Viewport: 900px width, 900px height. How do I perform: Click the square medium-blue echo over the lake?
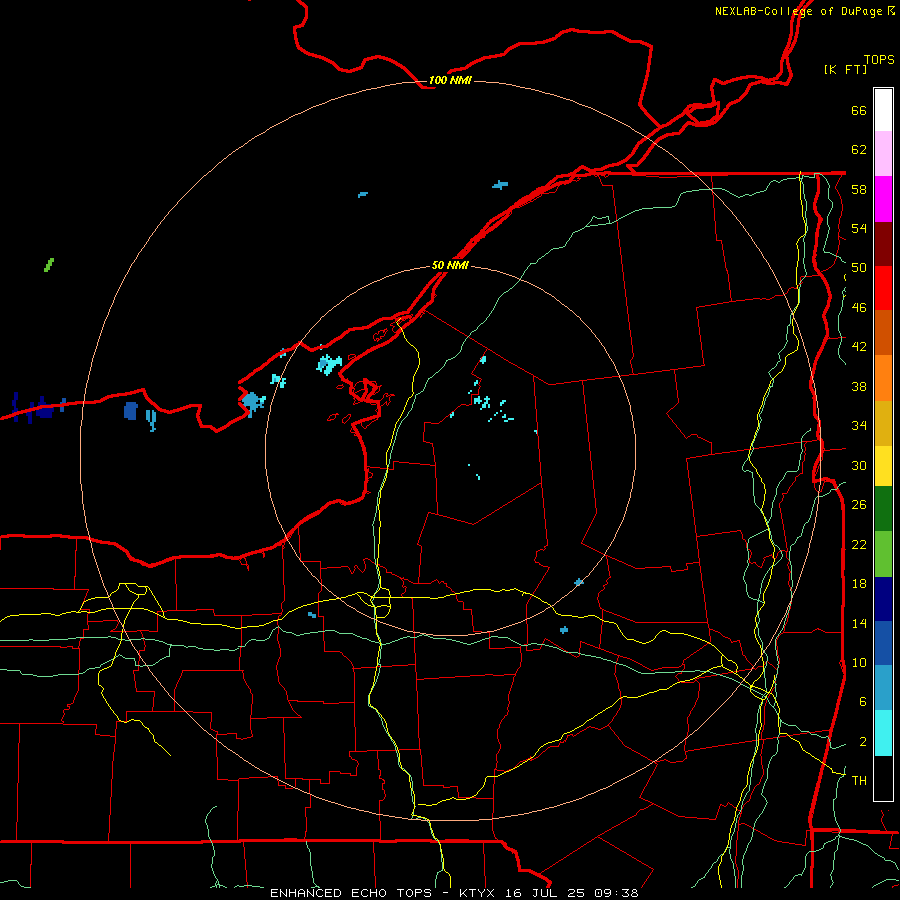click(131, 411)
